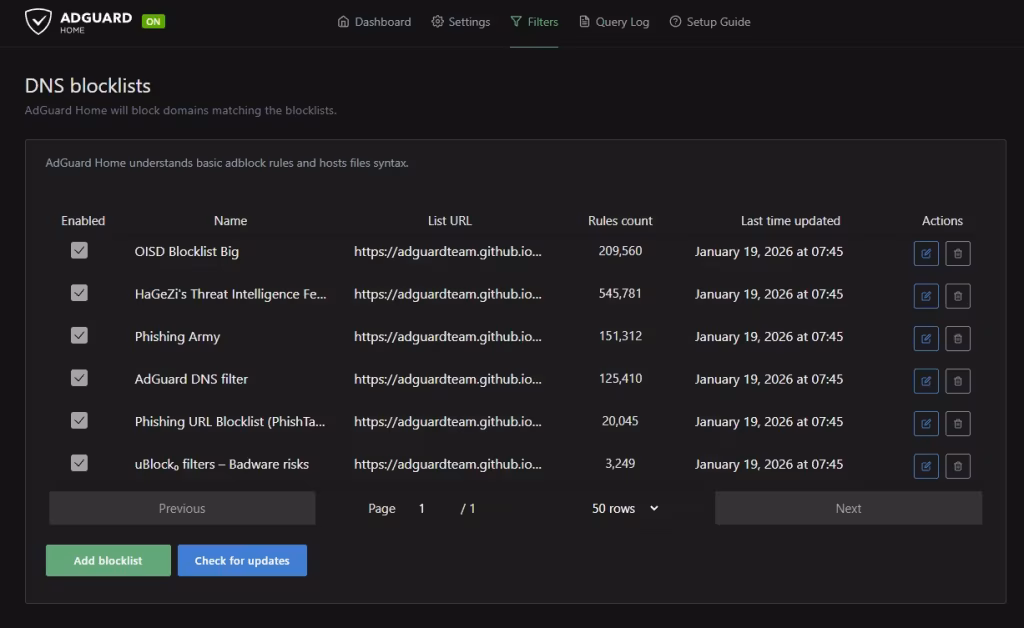Go to the Query Log
1024x628 pixels.
pyautogui.click(x=614, y=22)
